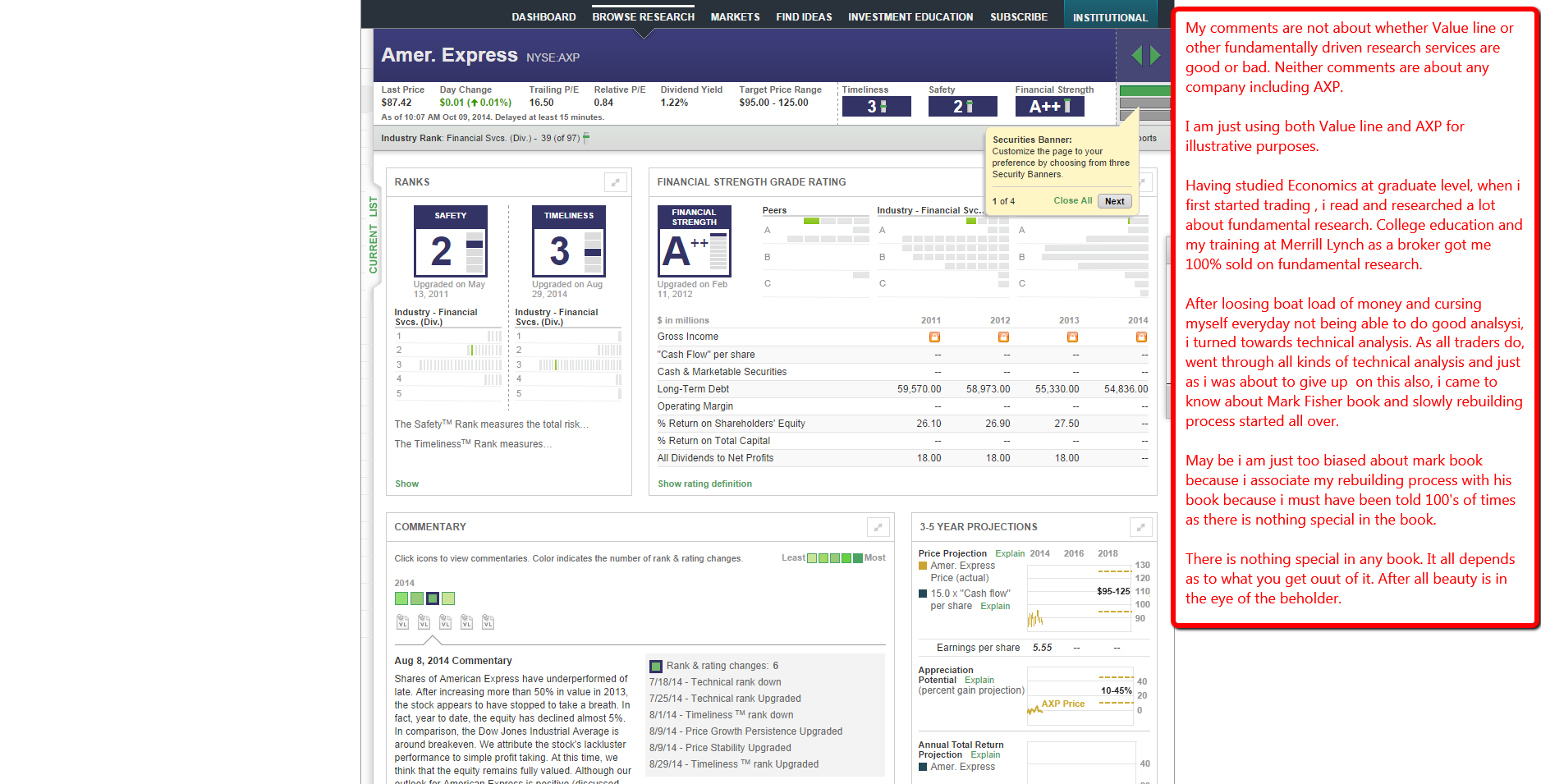The image size is (1541, 784).
Task: Select the first 2014 commentary color square
Action: pyautogui.click(x=401, y=598)
